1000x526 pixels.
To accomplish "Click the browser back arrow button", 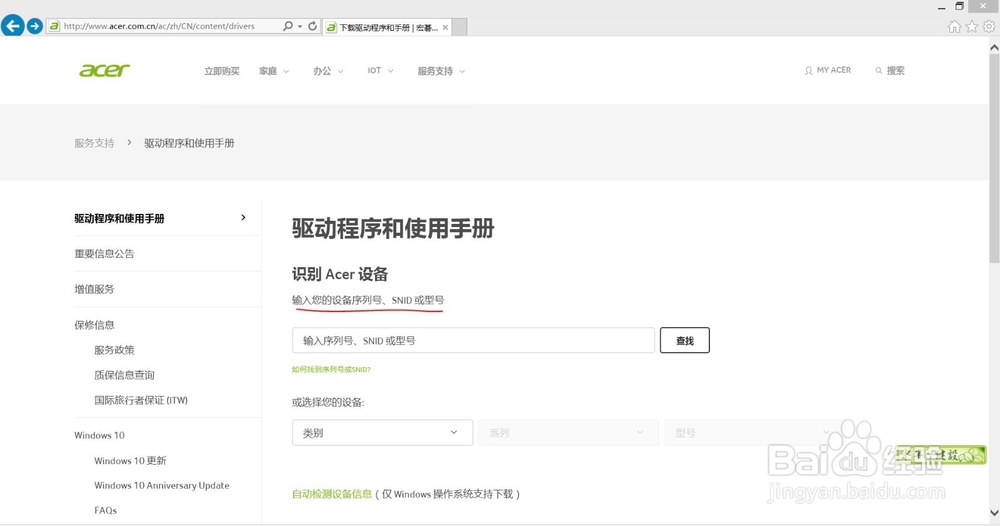I will point(13,26).
